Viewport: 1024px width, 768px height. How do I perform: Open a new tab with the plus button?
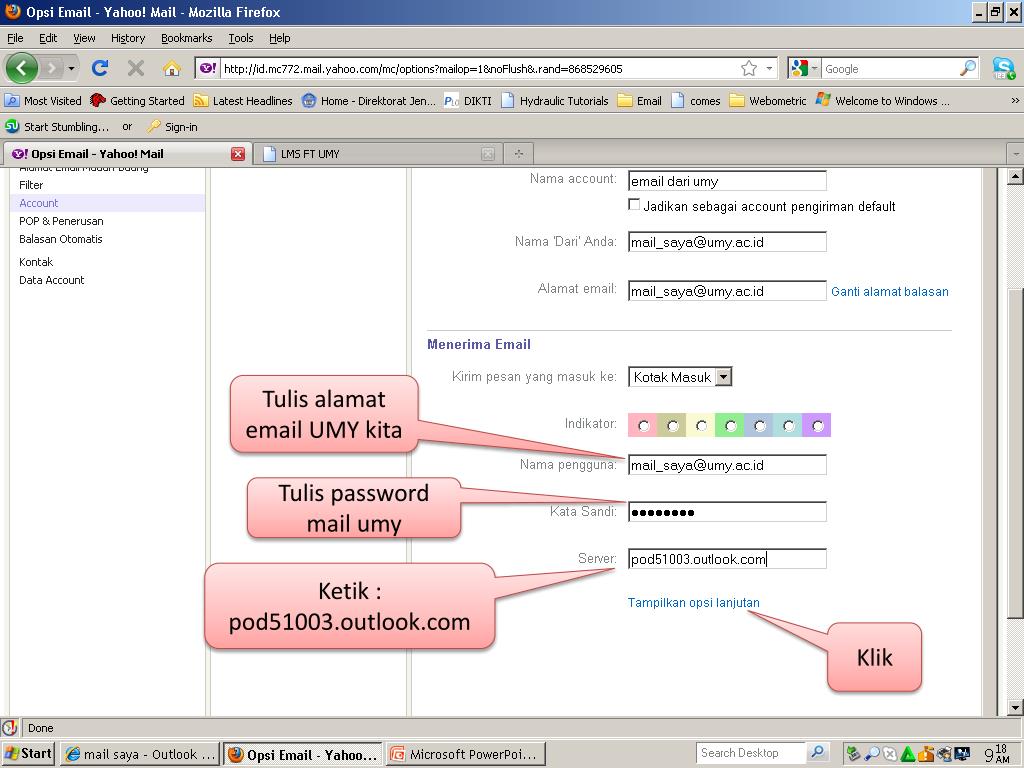[x=519, y=153]
